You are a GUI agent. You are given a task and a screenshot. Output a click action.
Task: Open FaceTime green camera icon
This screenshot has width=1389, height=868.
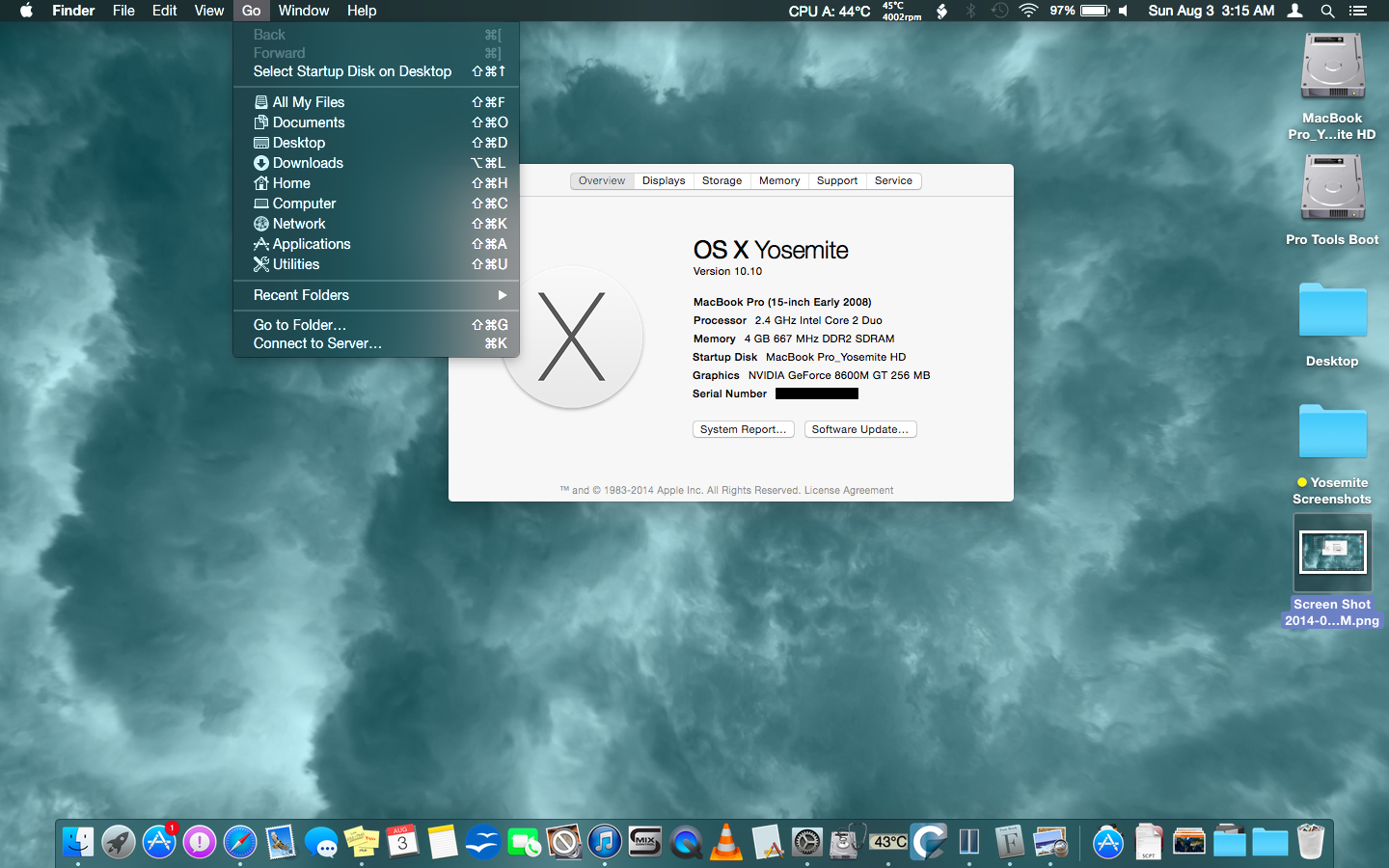coord(524,842)
